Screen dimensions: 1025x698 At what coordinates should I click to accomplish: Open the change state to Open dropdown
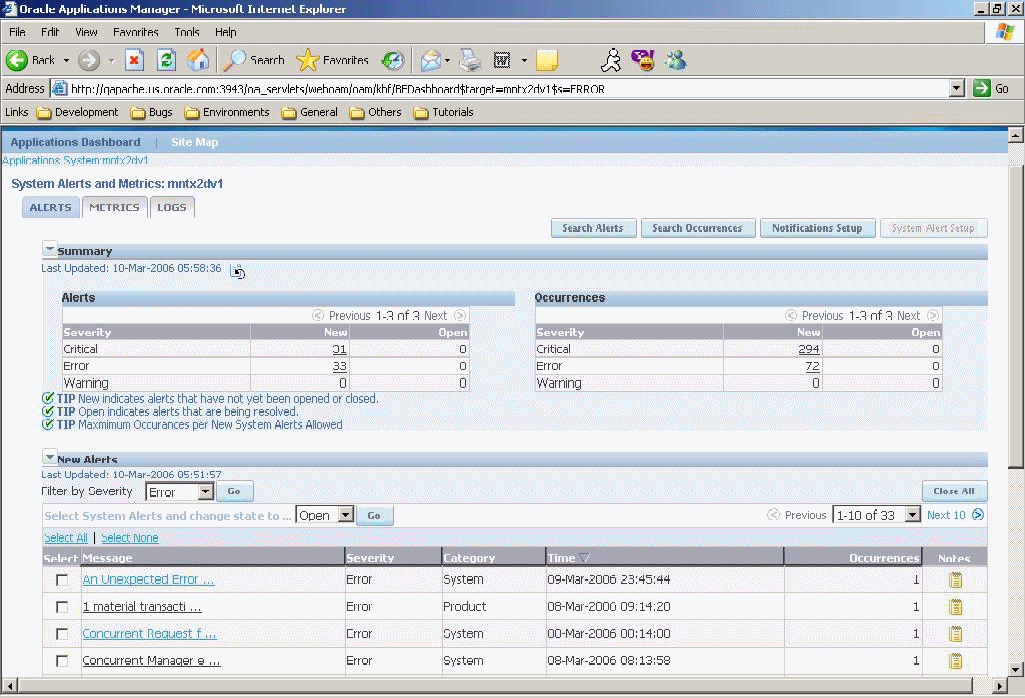345,515
